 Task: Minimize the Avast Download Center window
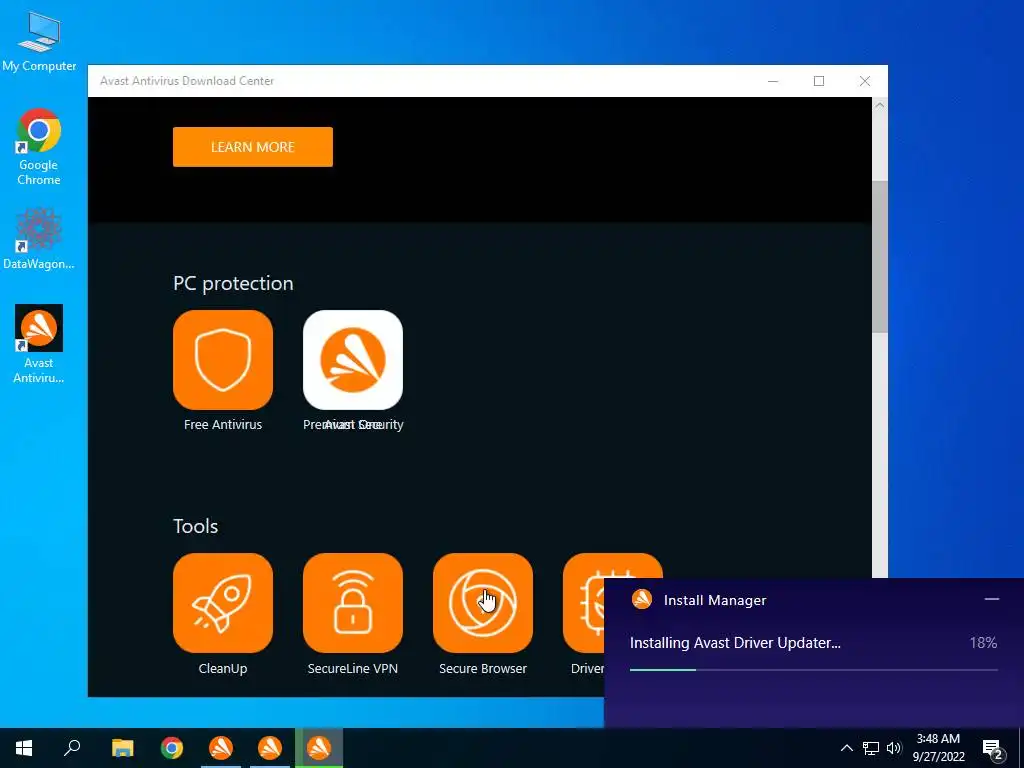pos(773,81)
